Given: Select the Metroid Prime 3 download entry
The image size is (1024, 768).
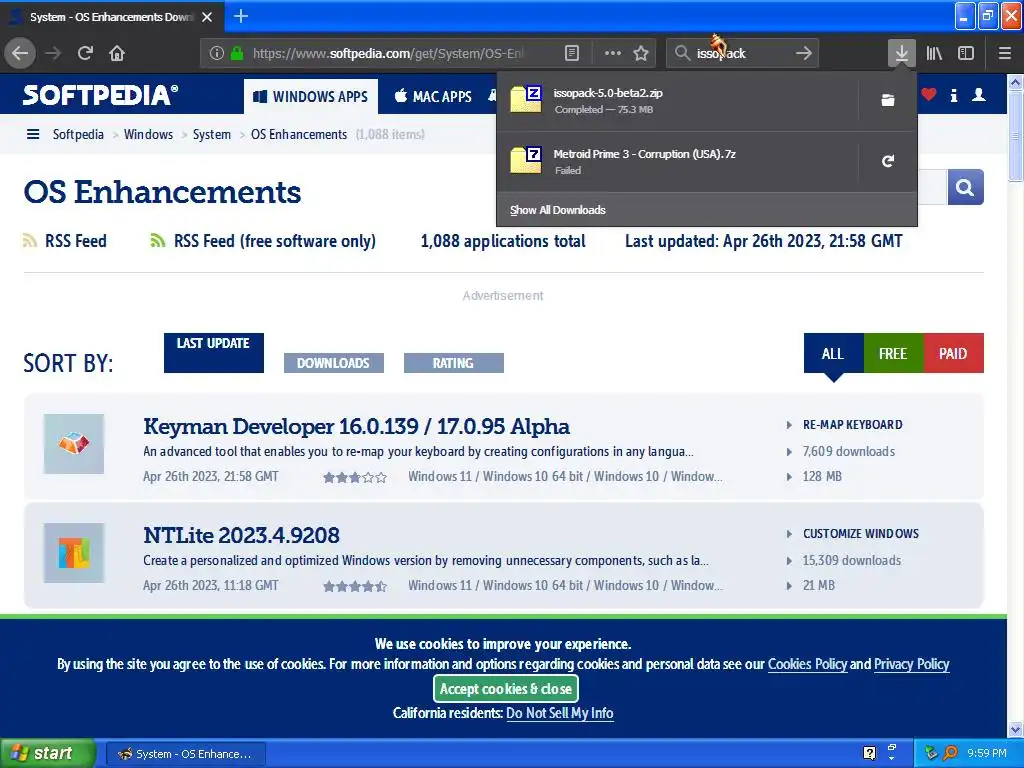Looking at the screenshot, I should (x=677, y=161).
